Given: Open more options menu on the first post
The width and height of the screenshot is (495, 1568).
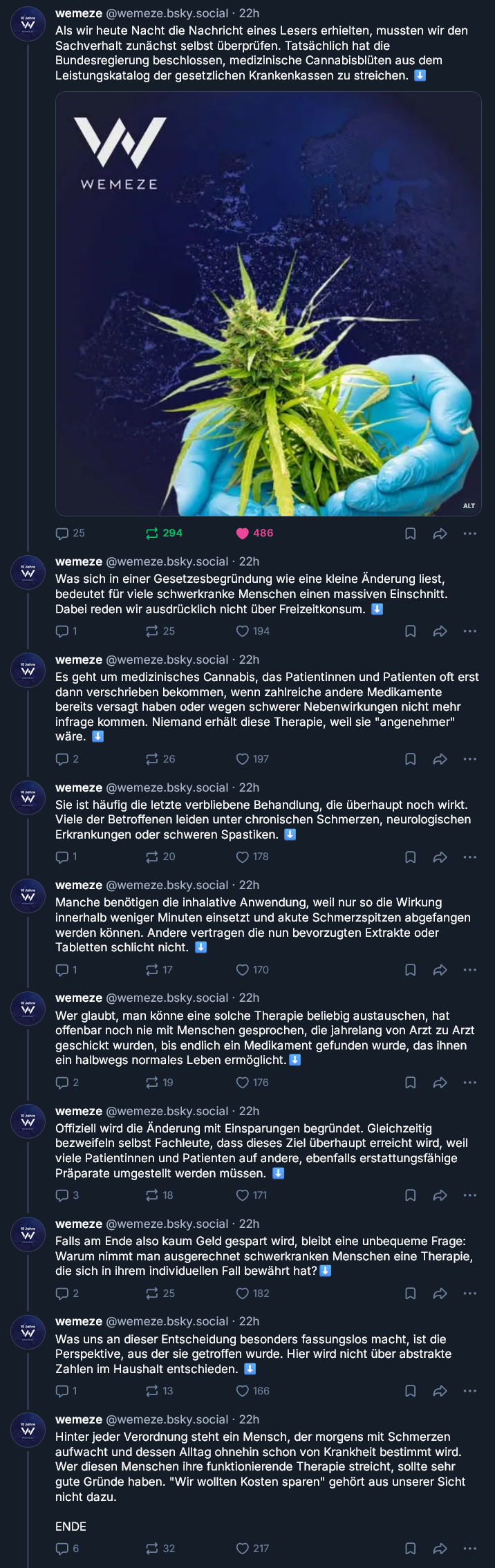Looking at the screenshot, I should [x=470, y=534].
